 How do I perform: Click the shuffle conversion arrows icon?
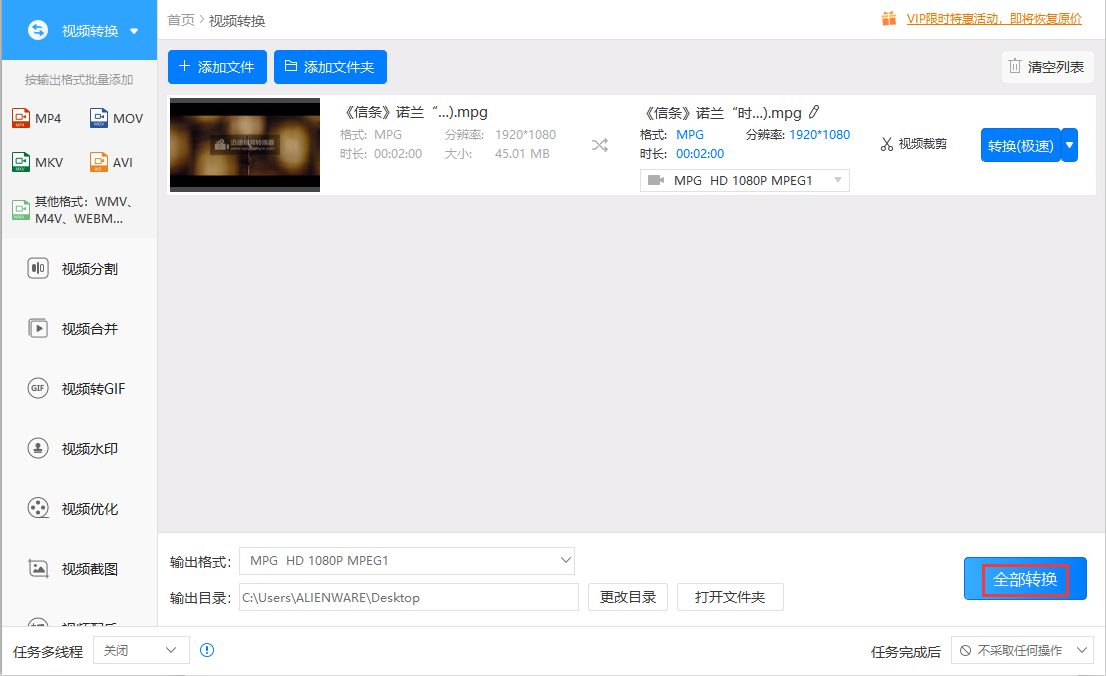tap(600, 145)
